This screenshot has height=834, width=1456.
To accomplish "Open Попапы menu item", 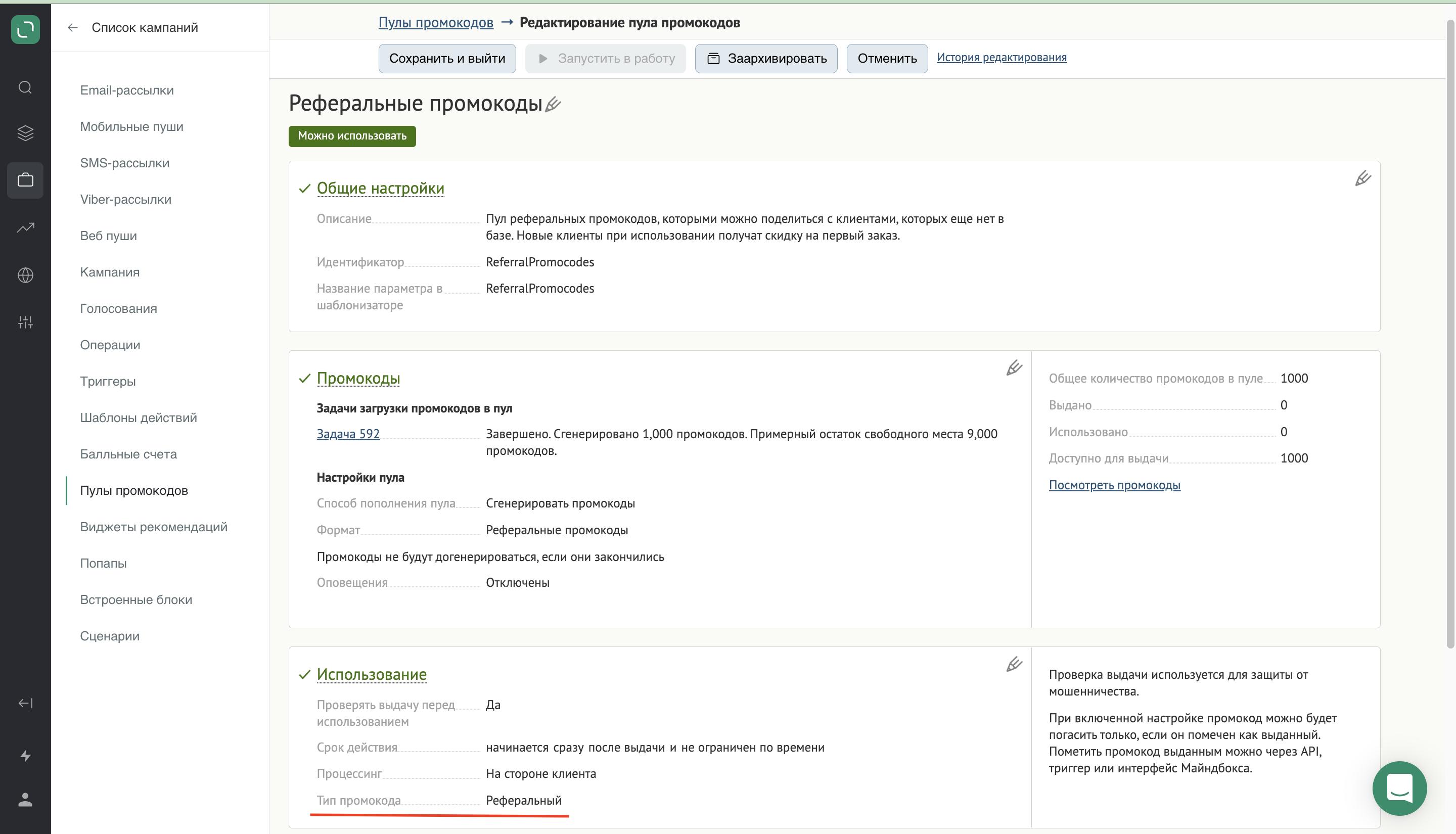I will coord(103,563).
